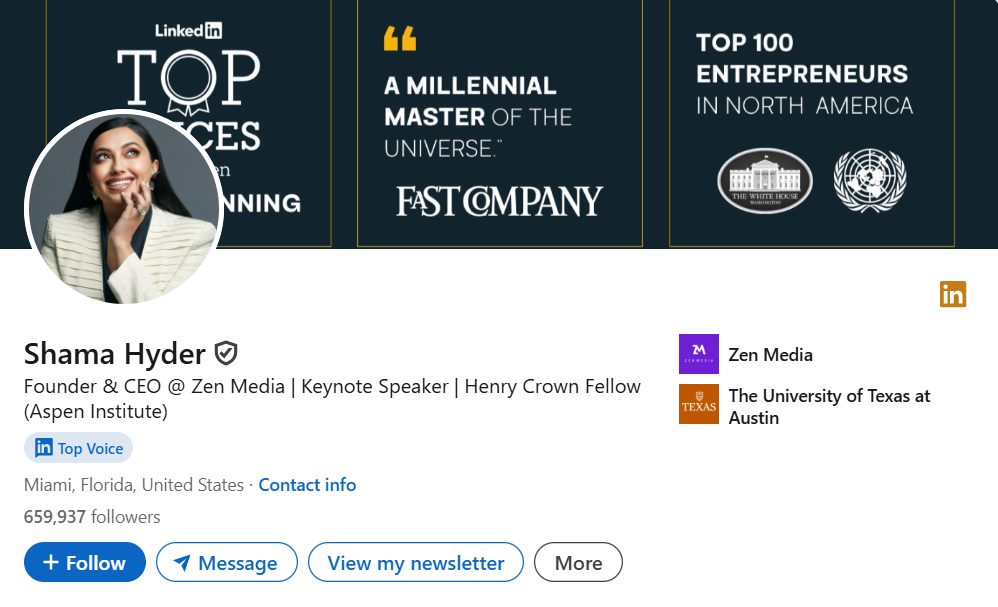Open the Zen Media company link
This screenshot has width=998, height=607.
(x=770, y=354)
